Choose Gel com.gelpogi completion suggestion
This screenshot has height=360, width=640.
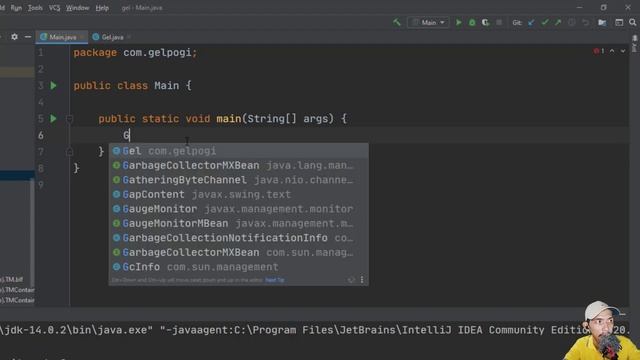click(x=238, y=151)
